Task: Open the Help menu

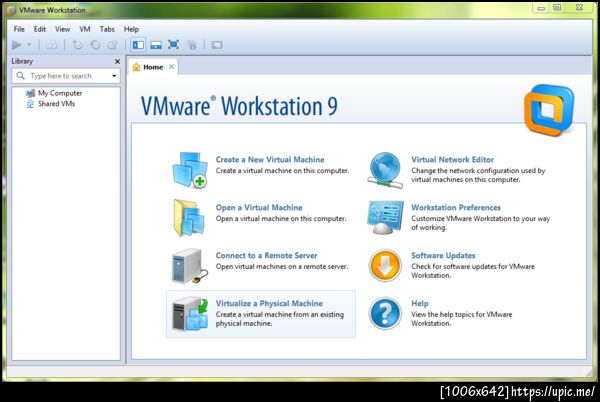Action: tap(131, 29)
